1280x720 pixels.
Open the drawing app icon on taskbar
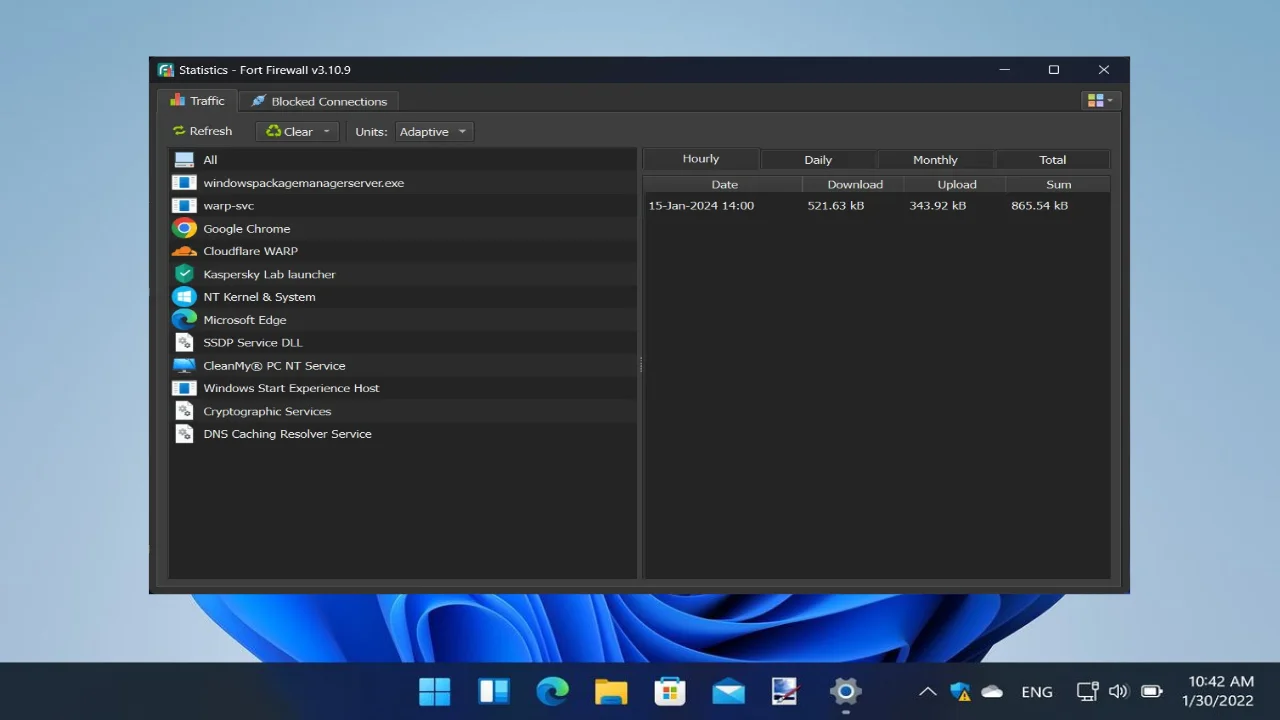786,691
